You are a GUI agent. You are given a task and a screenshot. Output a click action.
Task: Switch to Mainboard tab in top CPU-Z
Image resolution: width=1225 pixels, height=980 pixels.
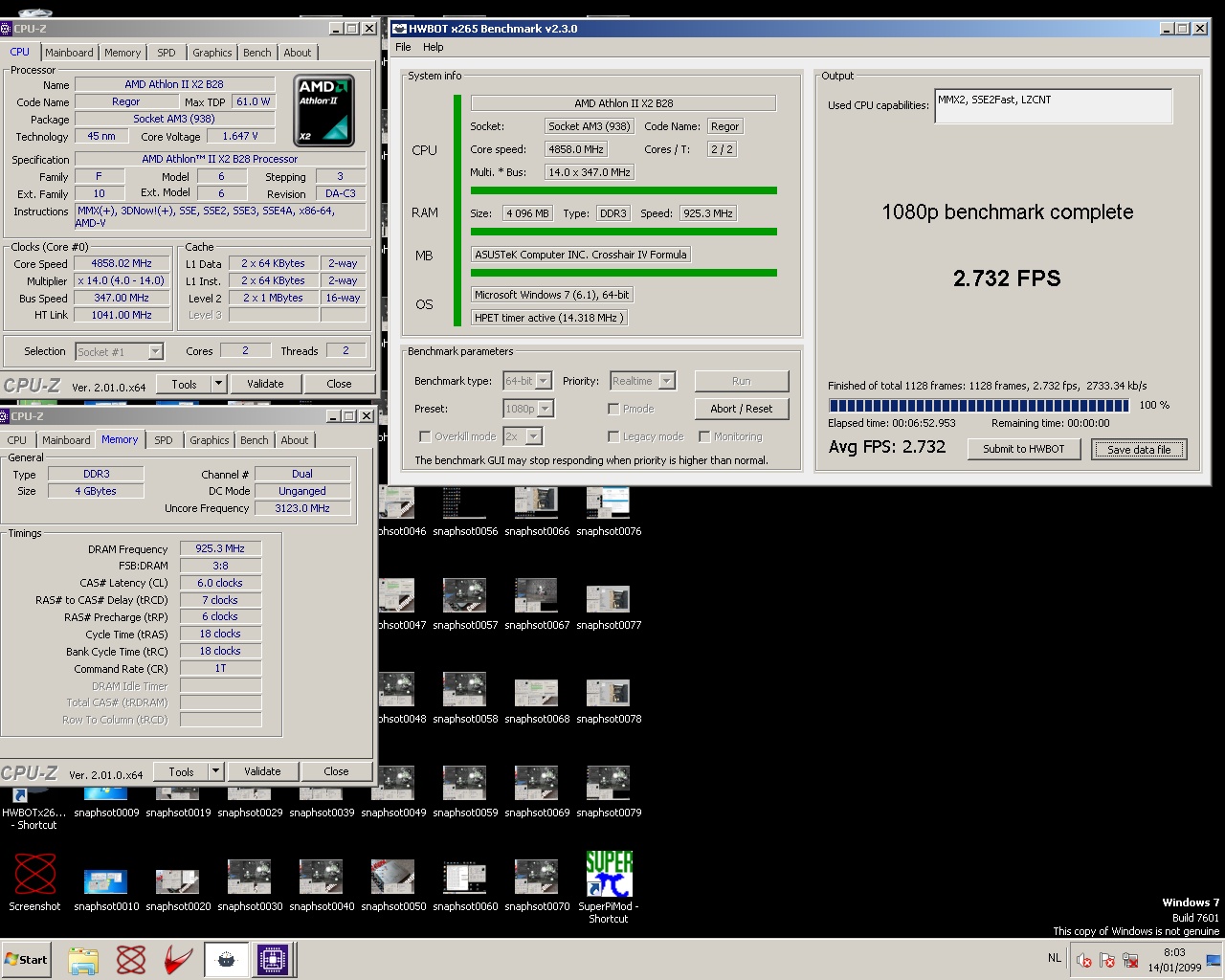(69, 53)
